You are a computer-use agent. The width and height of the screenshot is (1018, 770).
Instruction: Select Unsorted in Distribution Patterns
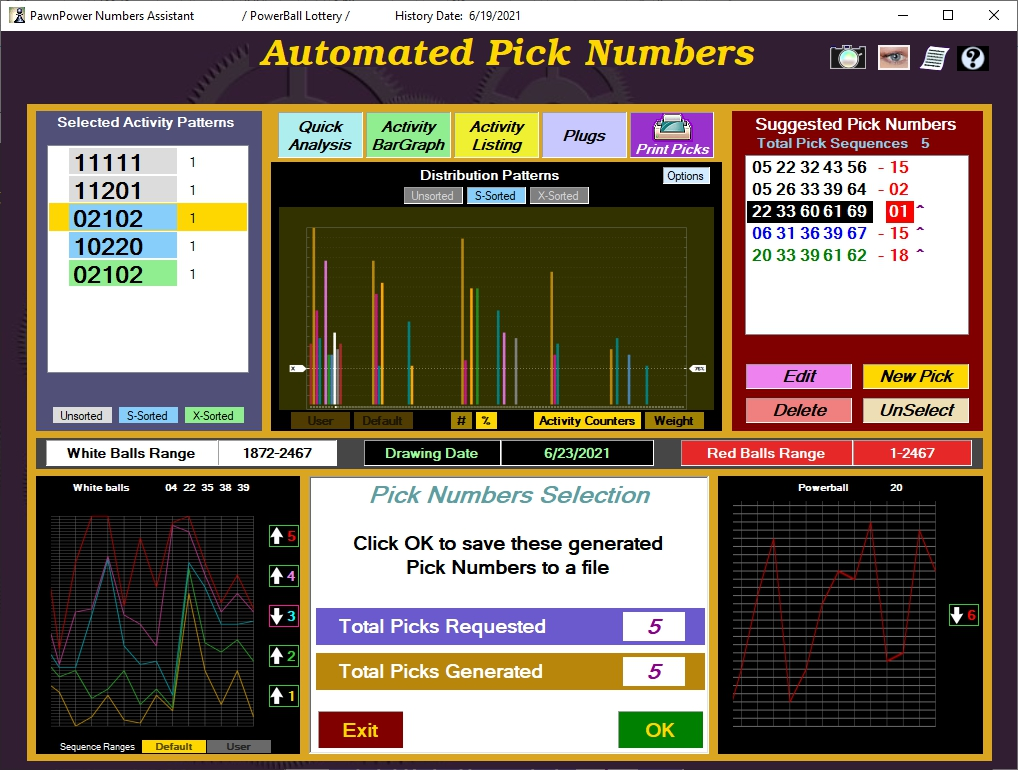click(x=432, y=195)
